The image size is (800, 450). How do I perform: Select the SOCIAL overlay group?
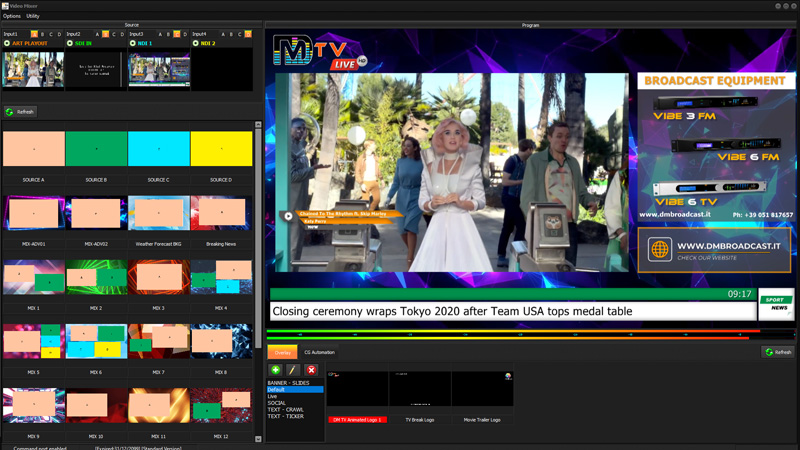(295, 403)
